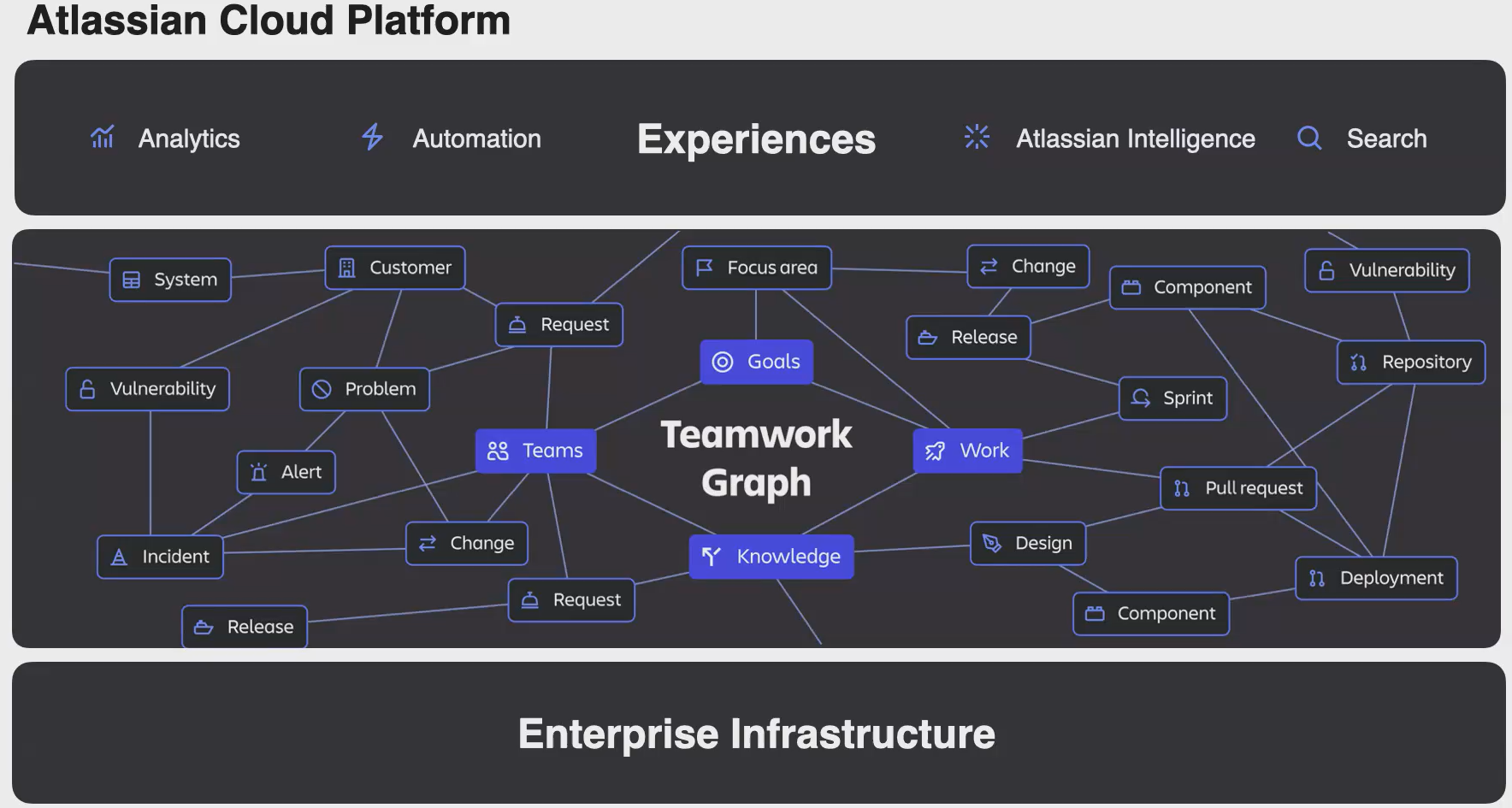Click the Goals target icon

click(723, 362)
